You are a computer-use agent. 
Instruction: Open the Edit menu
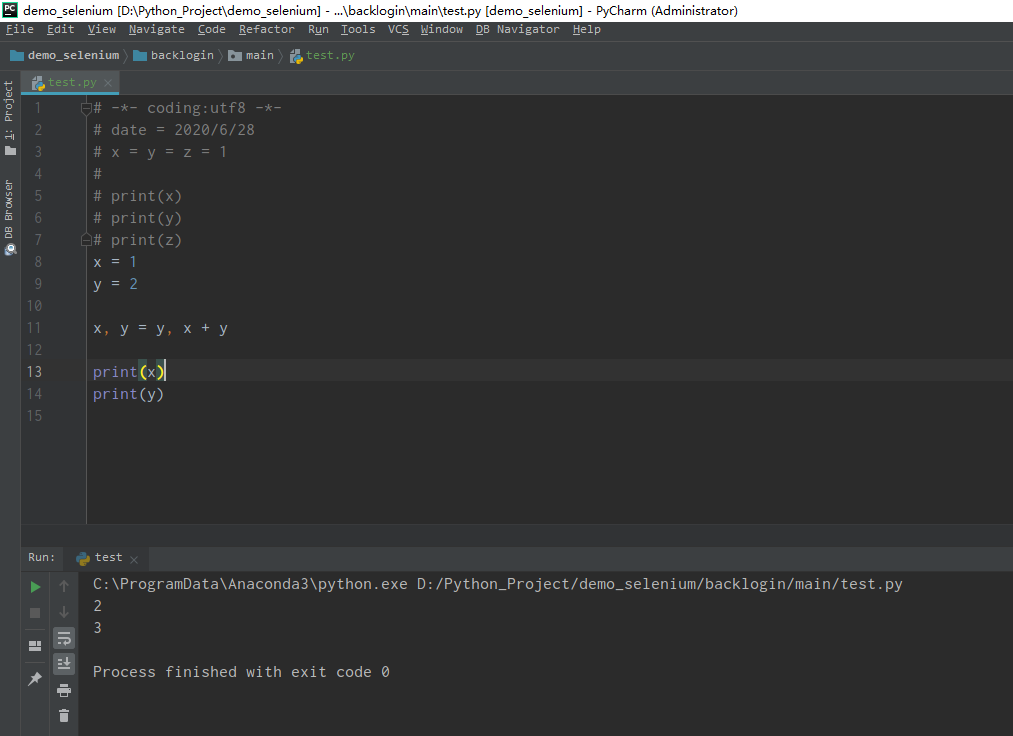[x=61, y=29]
